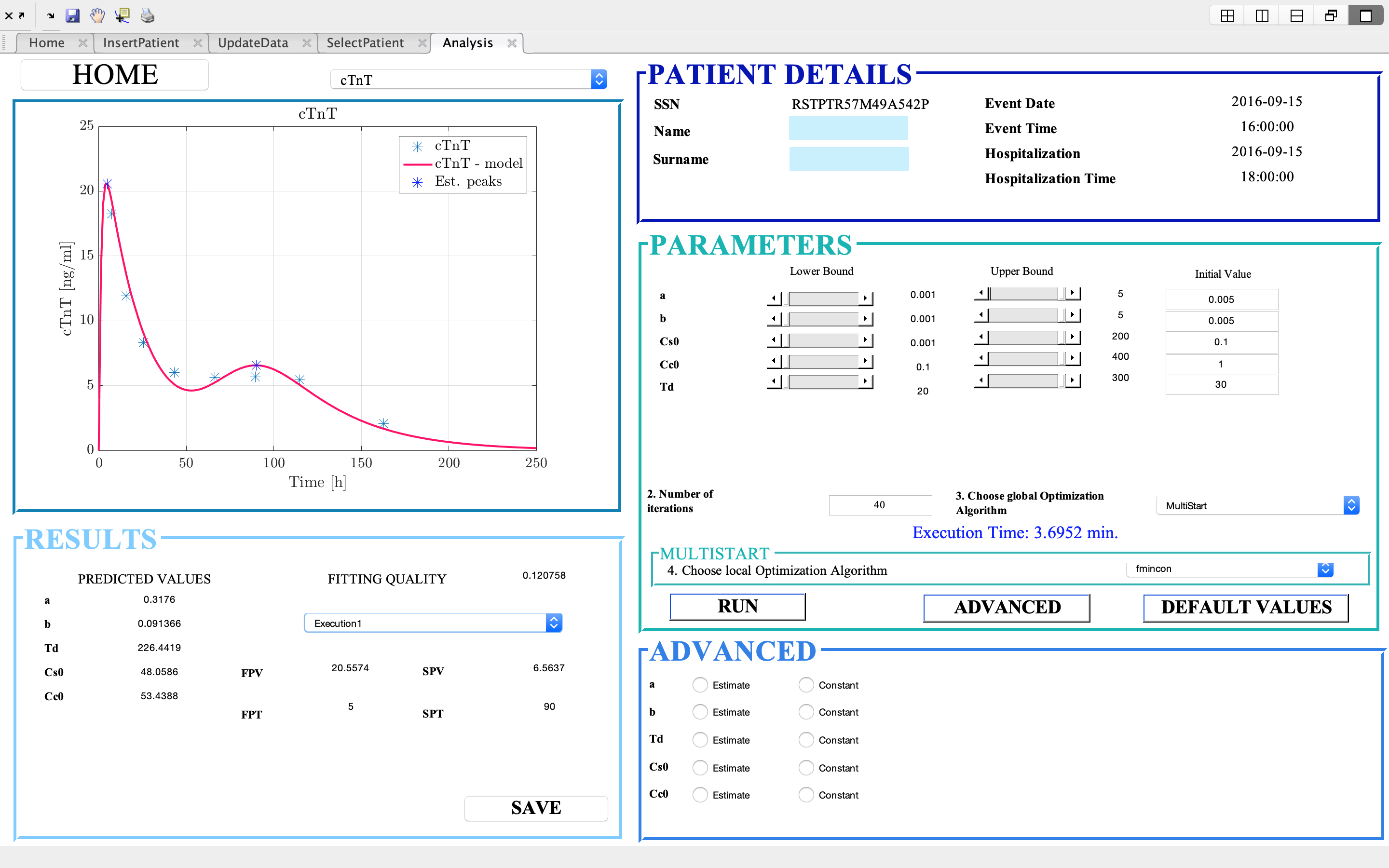
Task: Close the InsertPatient tab
Action: pyautogui.click(x=197, y=43)
